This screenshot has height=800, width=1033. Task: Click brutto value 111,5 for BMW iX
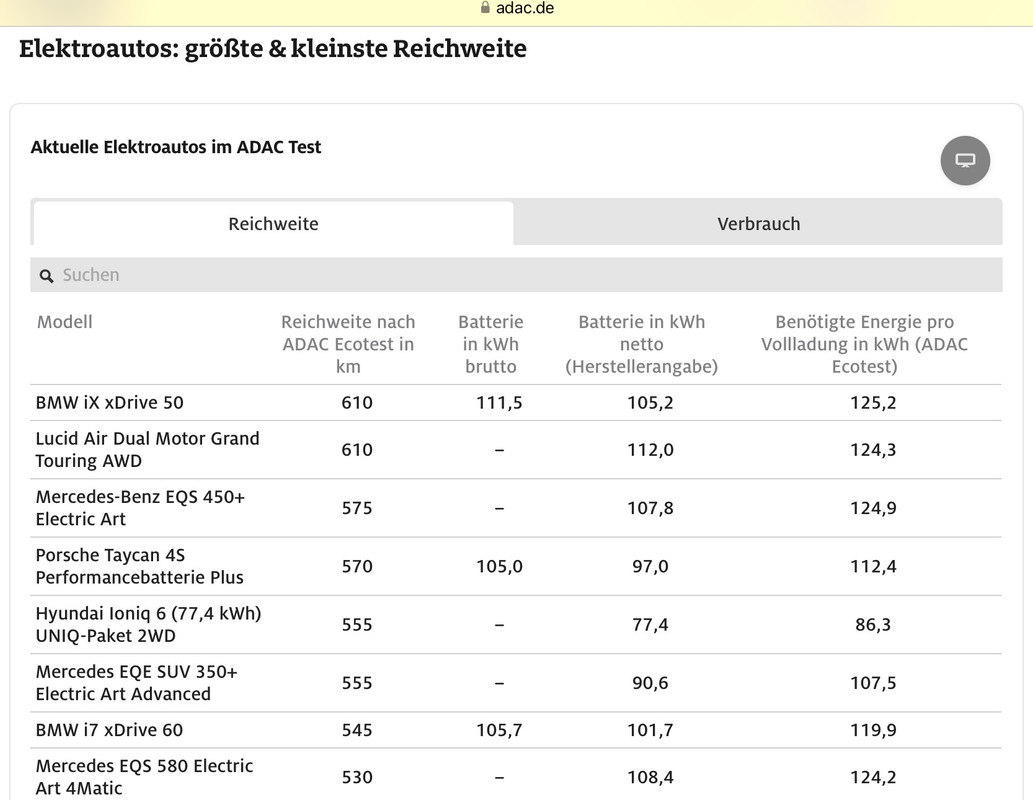499,403
